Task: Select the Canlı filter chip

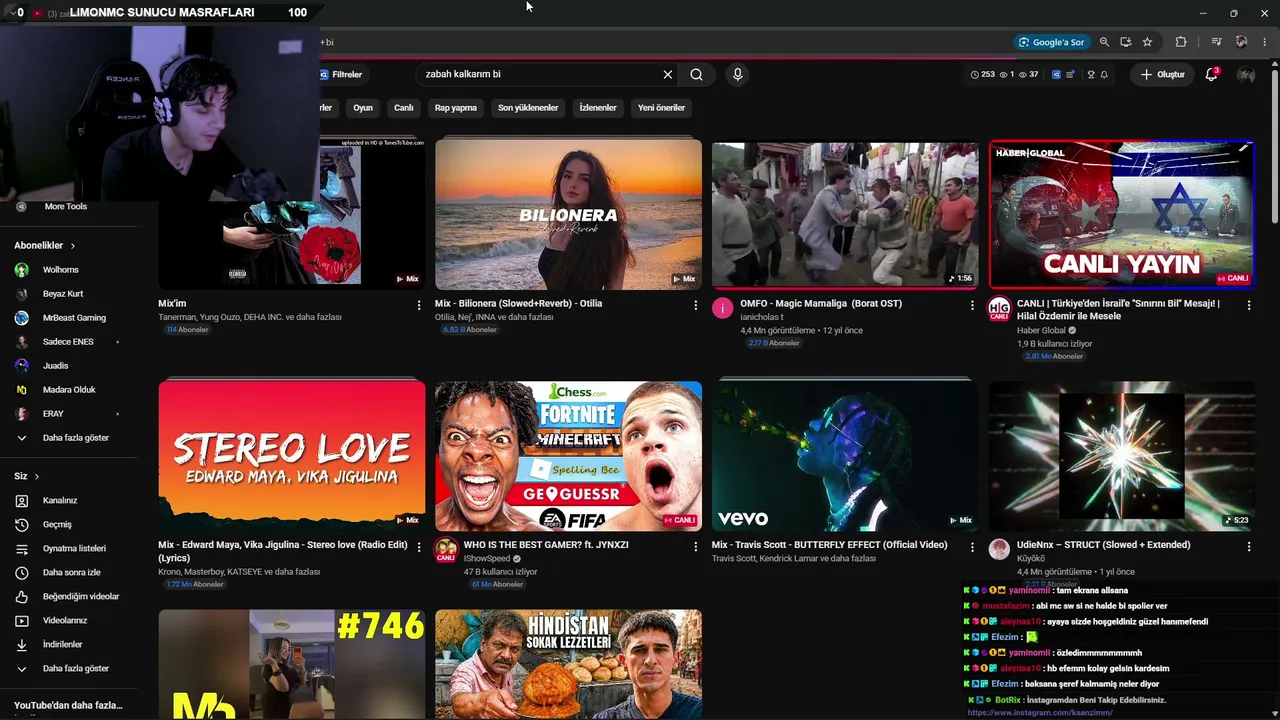Action: pos(404,108)
